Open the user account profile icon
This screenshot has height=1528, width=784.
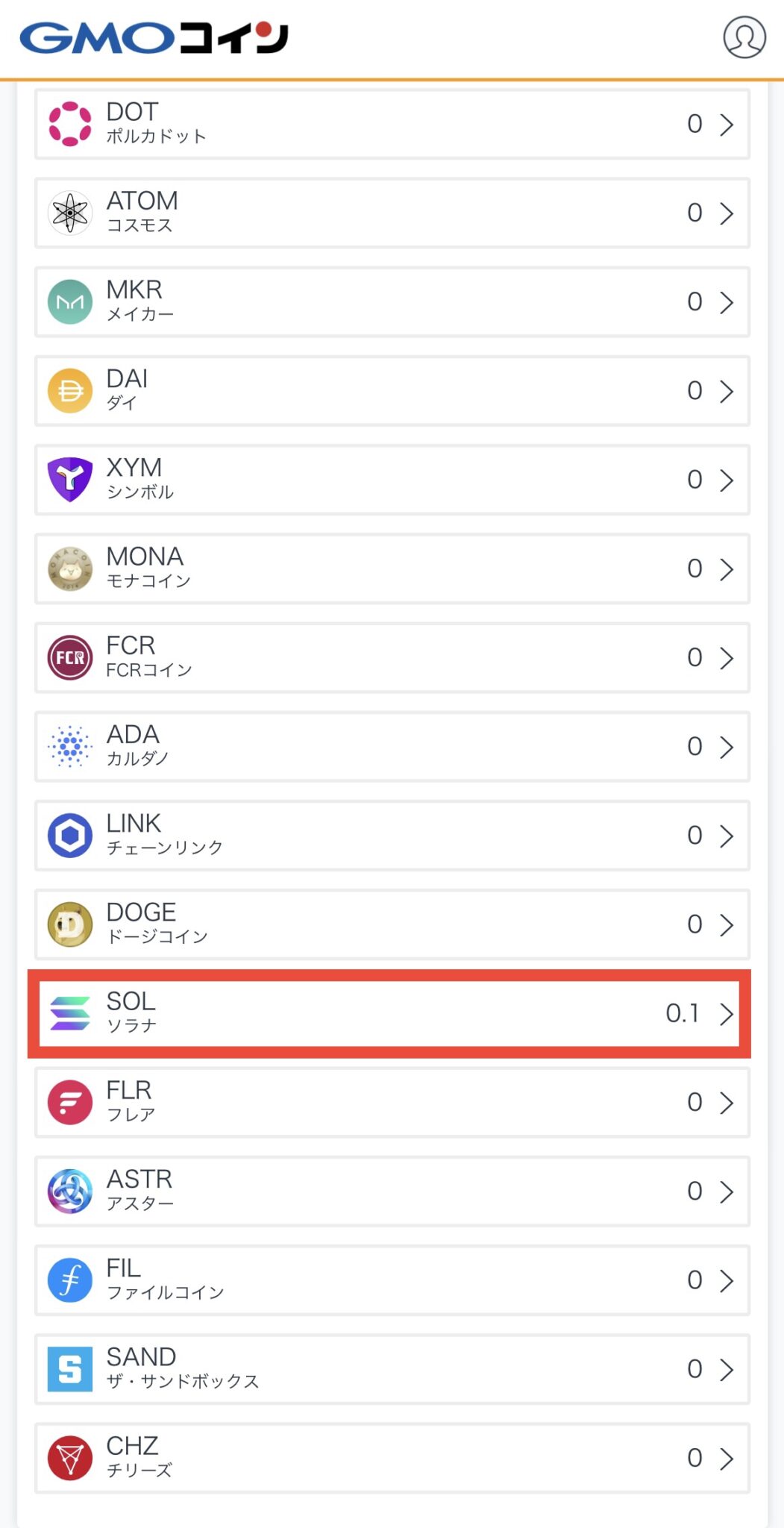(x=744, y=37)
